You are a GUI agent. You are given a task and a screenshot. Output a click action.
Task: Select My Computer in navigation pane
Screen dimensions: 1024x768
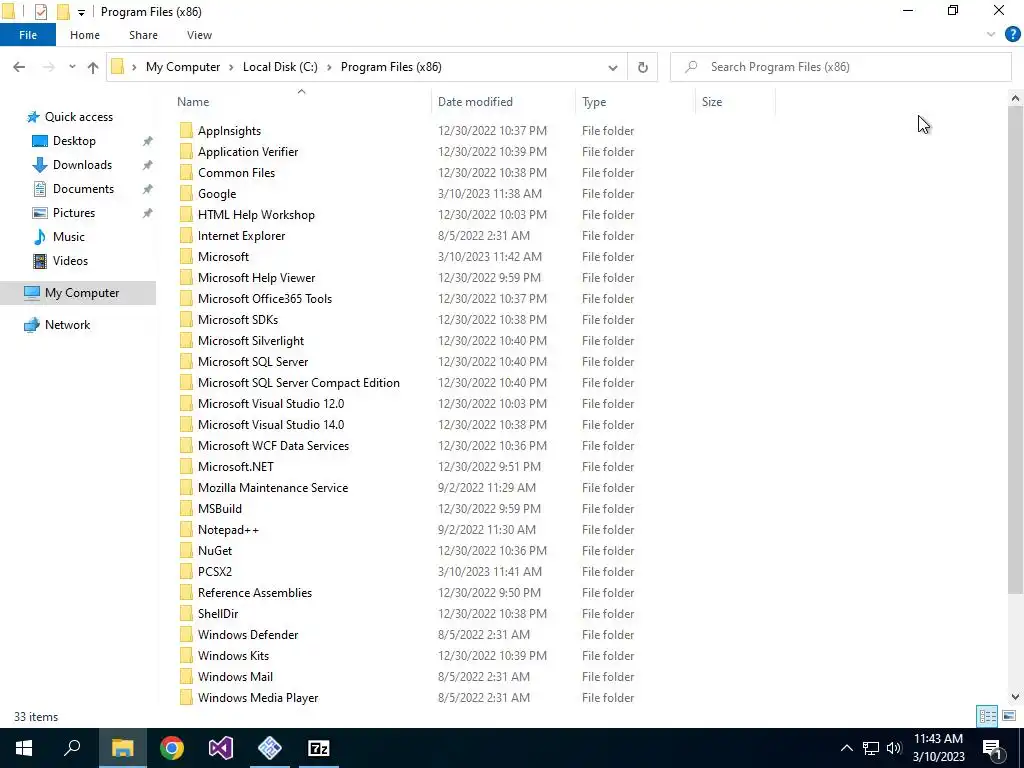pos(78,293)
